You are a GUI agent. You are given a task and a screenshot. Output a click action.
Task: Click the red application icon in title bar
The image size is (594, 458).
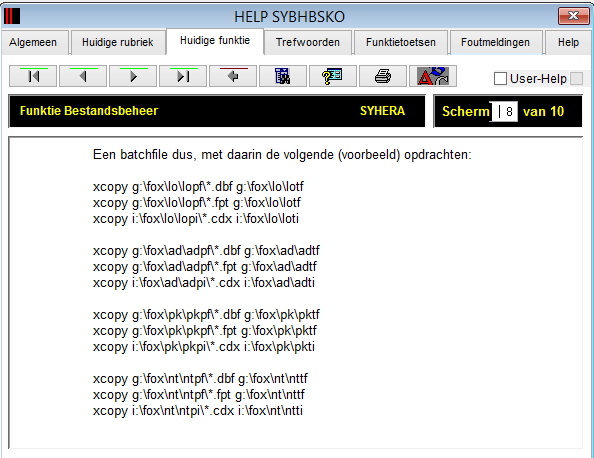click(12, 16)
